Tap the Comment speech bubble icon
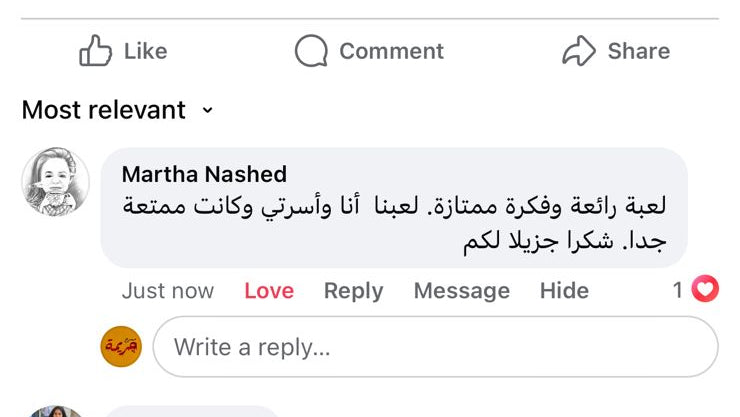This screenshot has height=417, width=740. (x=311, y=51)
